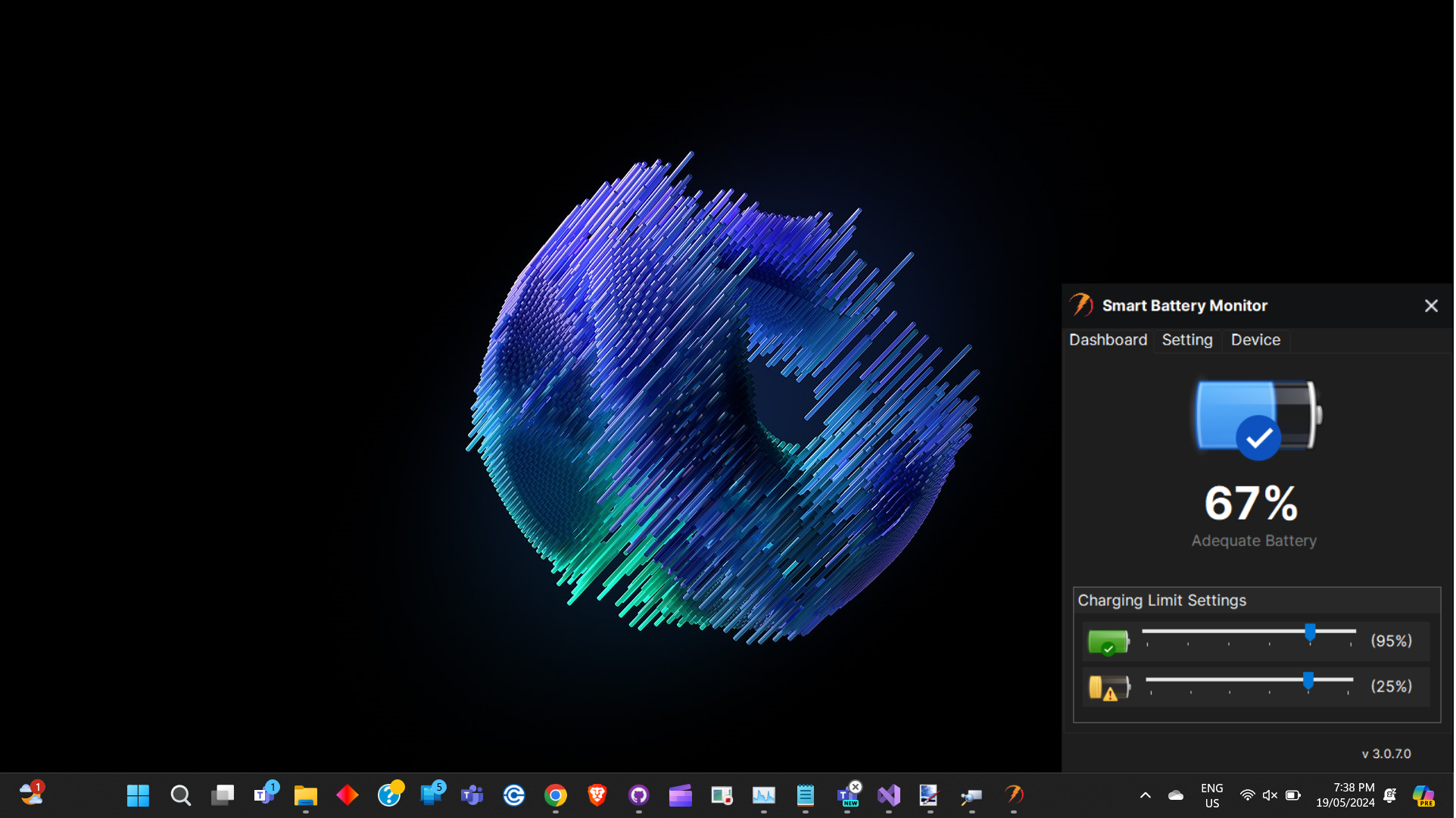1456x818 pixels.
Task: Open the clock and date flyout
Action: tap(1345, 795)
